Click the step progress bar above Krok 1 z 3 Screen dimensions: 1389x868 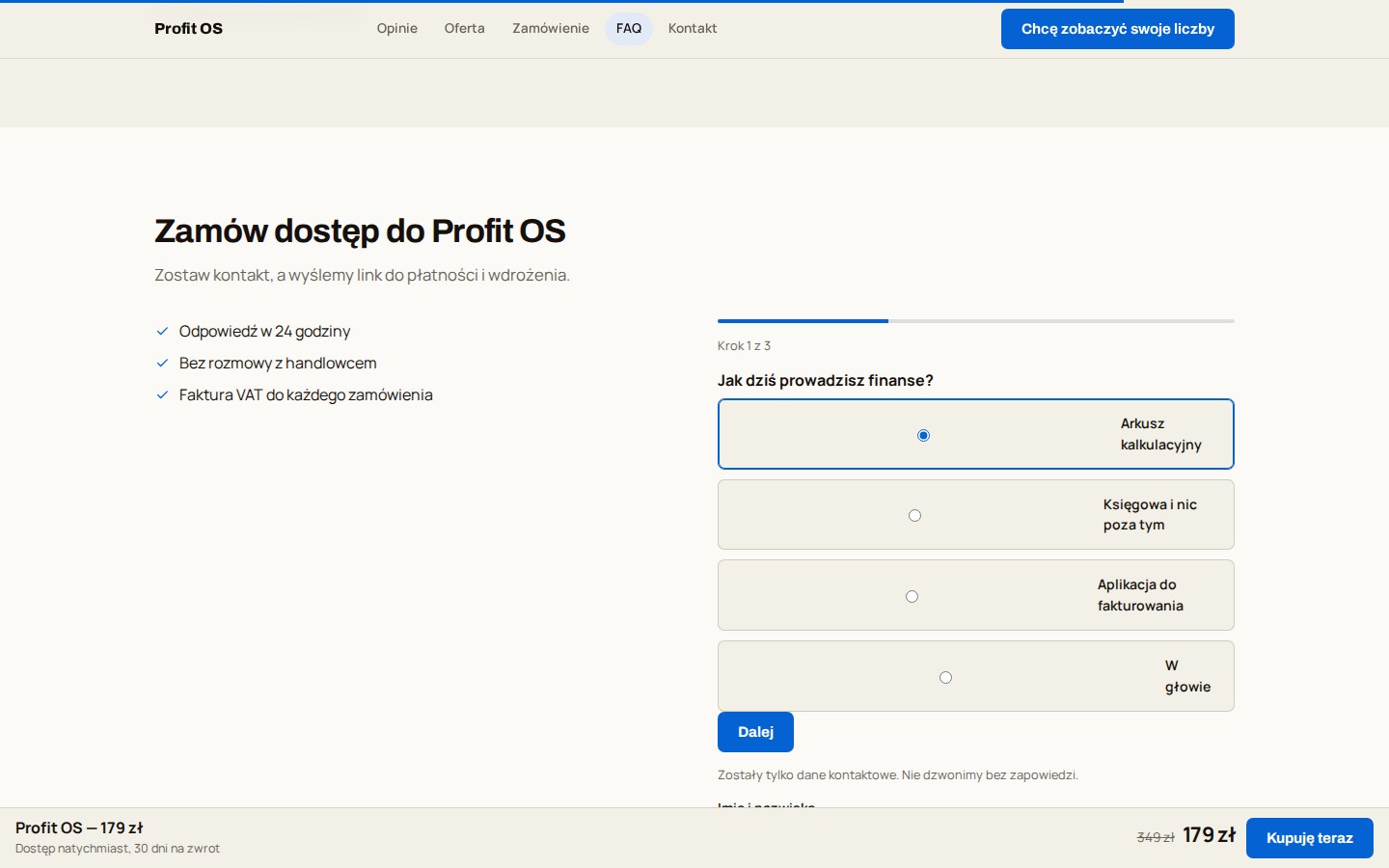pos(976,321)
